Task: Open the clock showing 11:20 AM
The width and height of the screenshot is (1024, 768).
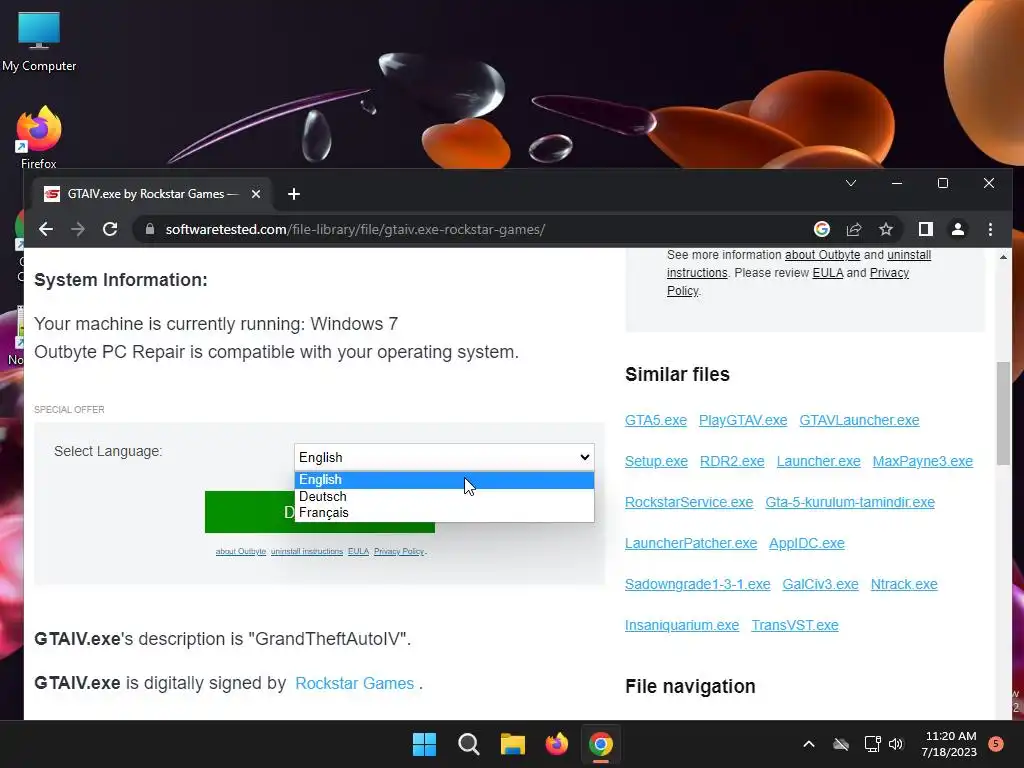Action: point(949,744)
